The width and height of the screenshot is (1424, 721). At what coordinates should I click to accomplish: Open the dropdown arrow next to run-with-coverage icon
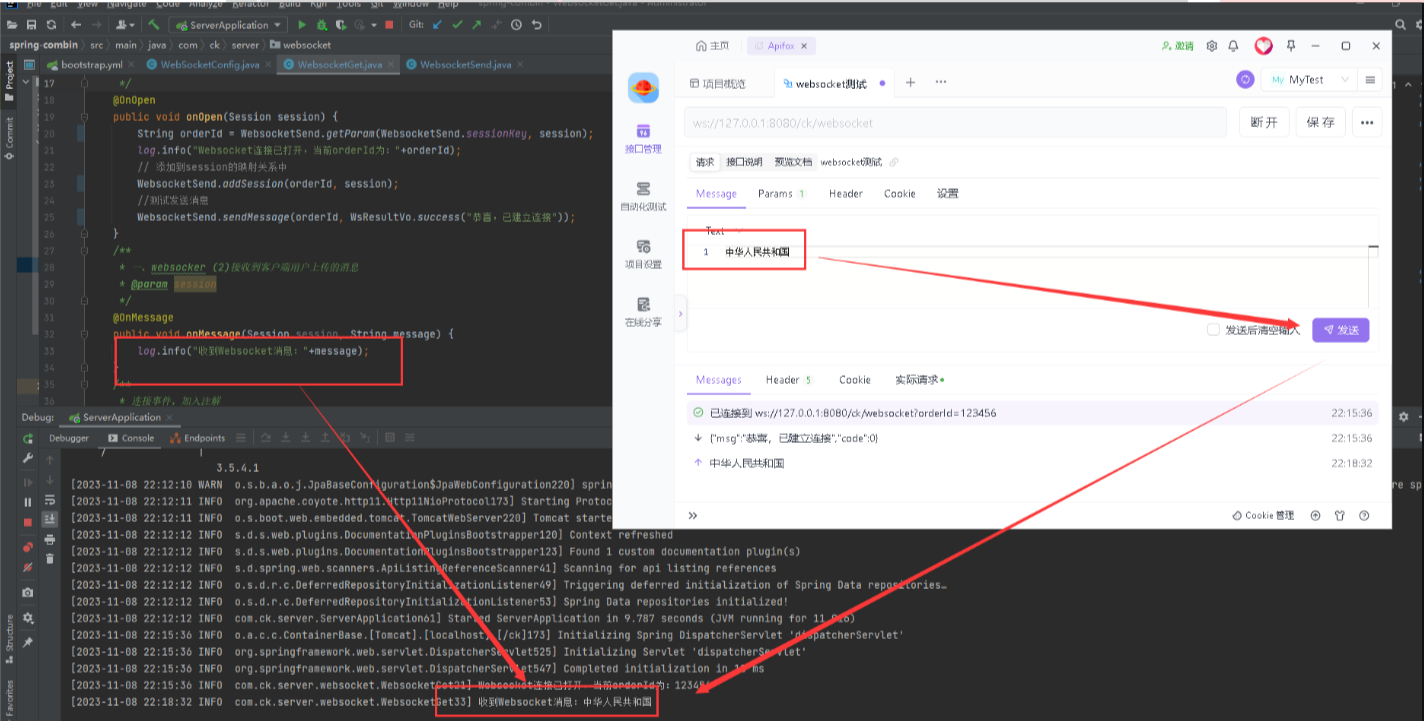[374, 25]
